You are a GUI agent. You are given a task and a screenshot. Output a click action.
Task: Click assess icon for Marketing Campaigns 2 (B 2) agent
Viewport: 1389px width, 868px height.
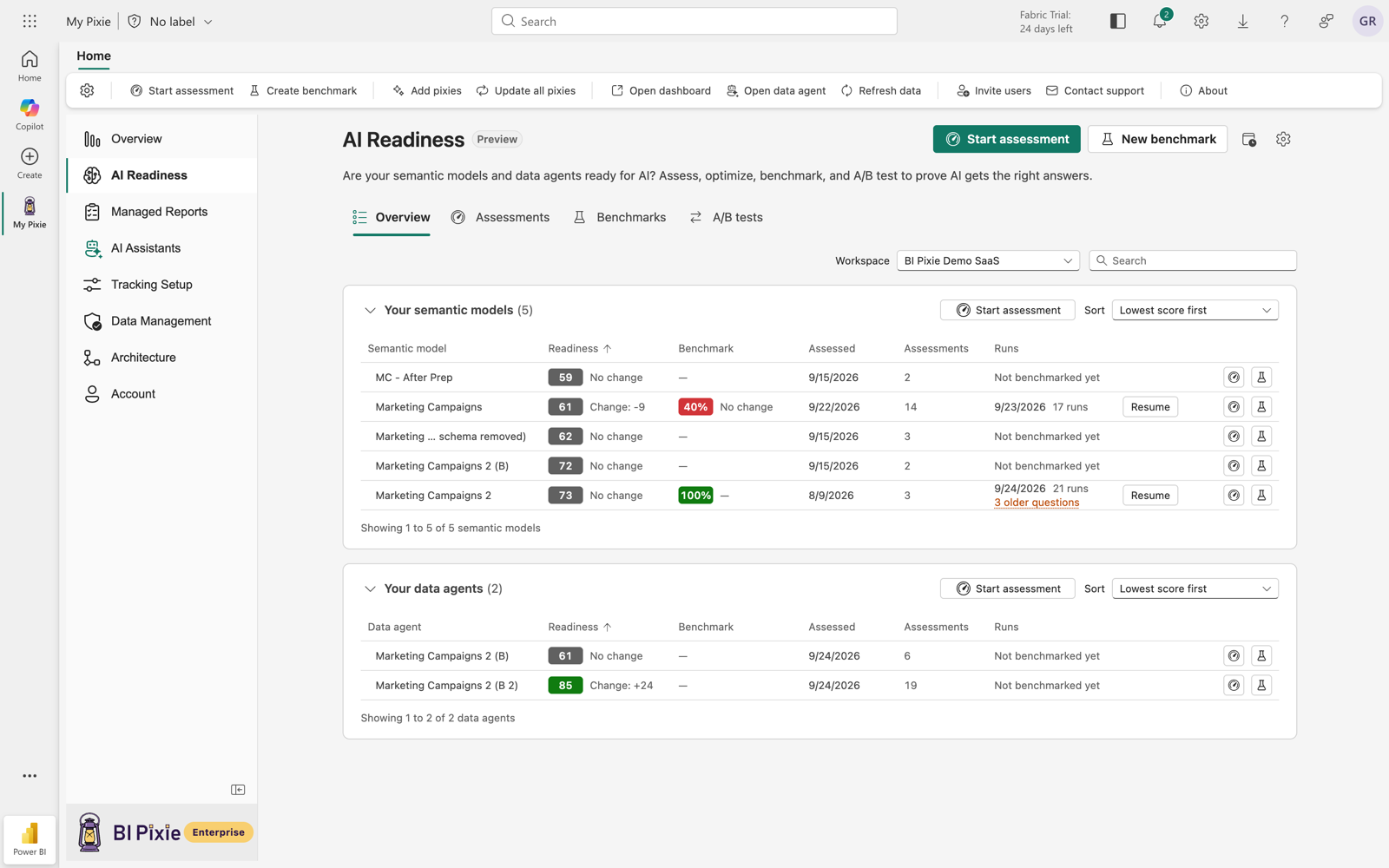pyautogui.click(x=1234, y=686)
